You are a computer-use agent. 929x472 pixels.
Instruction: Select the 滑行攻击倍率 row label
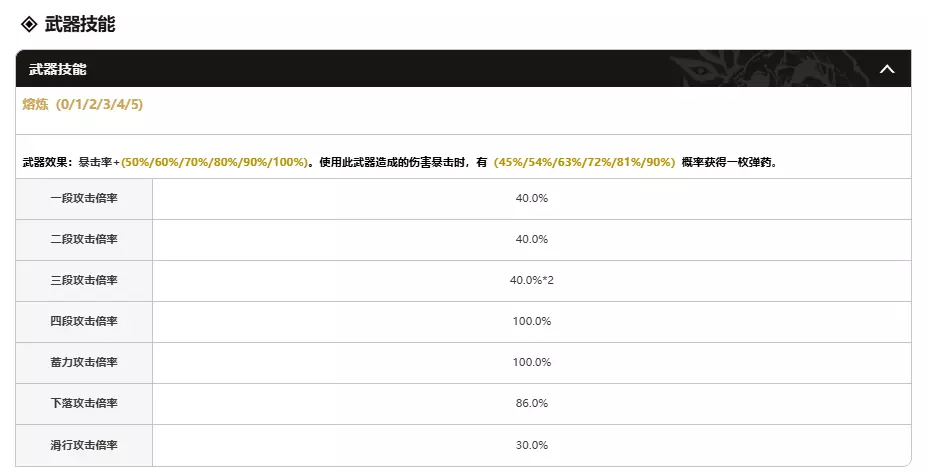click(84, 444)
